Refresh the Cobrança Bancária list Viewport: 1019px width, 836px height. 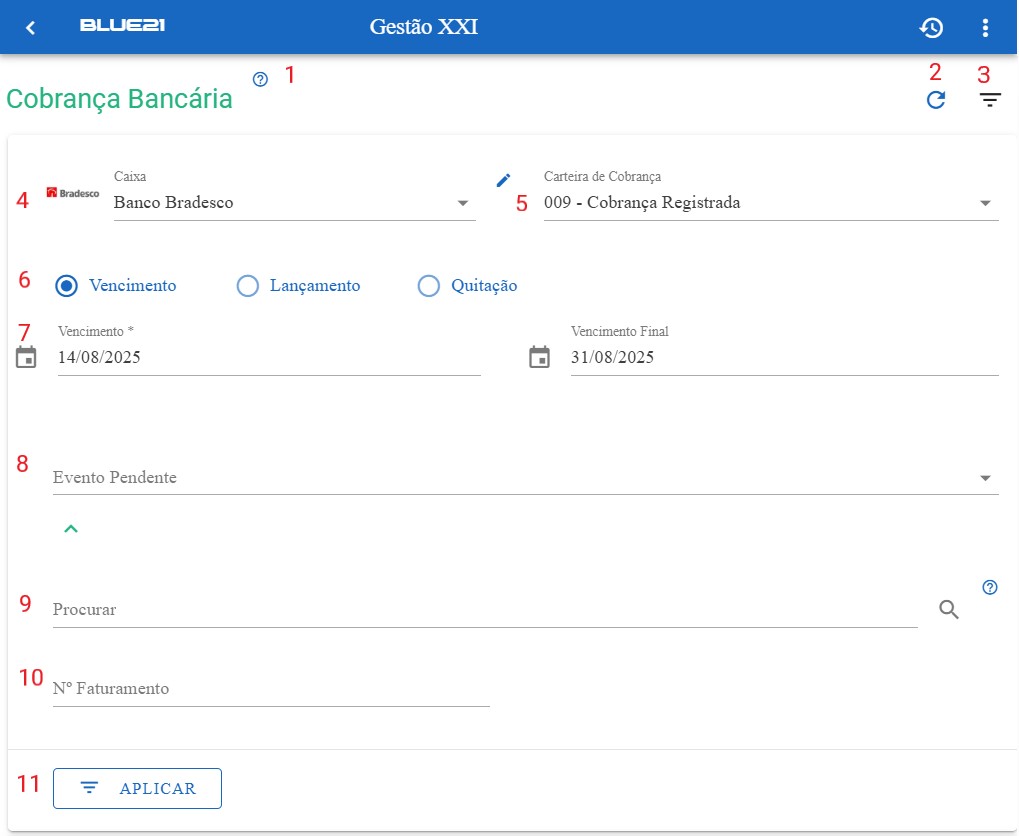[x=936, y=100]
